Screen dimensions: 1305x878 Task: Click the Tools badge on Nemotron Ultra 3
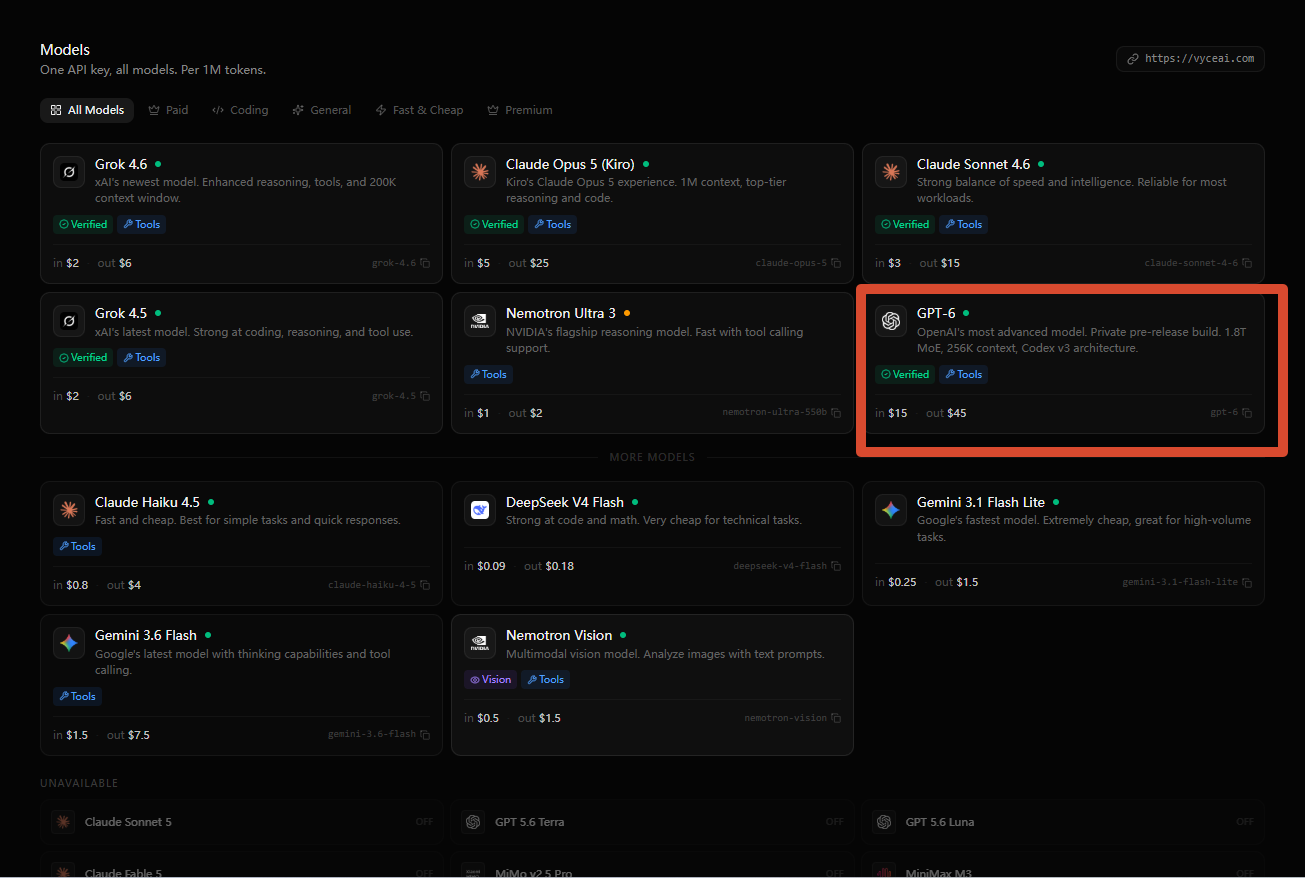click(488, 374)
